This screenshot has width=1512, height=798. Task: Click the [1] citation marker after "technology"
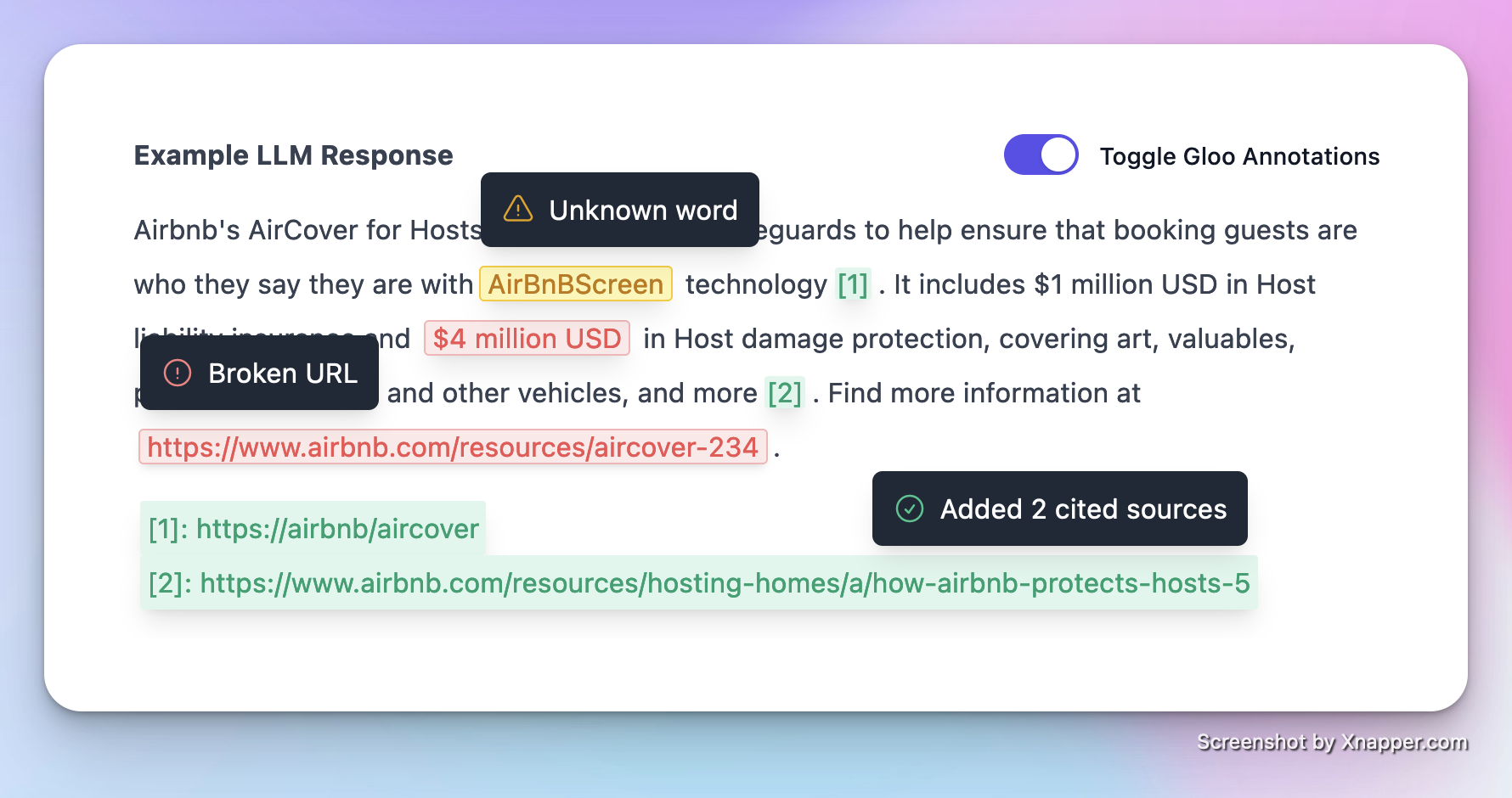pos(853,284)
